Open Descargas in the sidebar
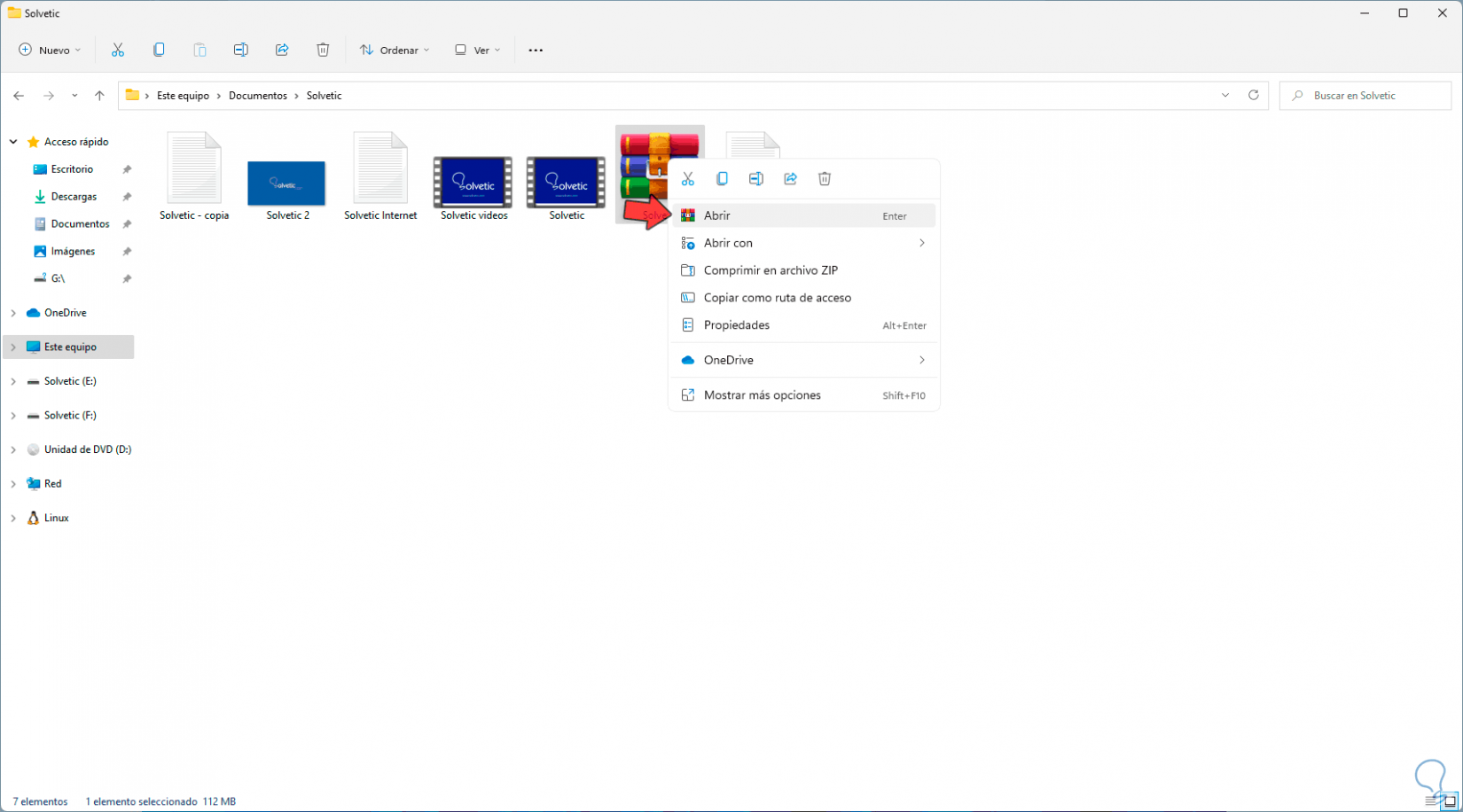 (74, 197)
